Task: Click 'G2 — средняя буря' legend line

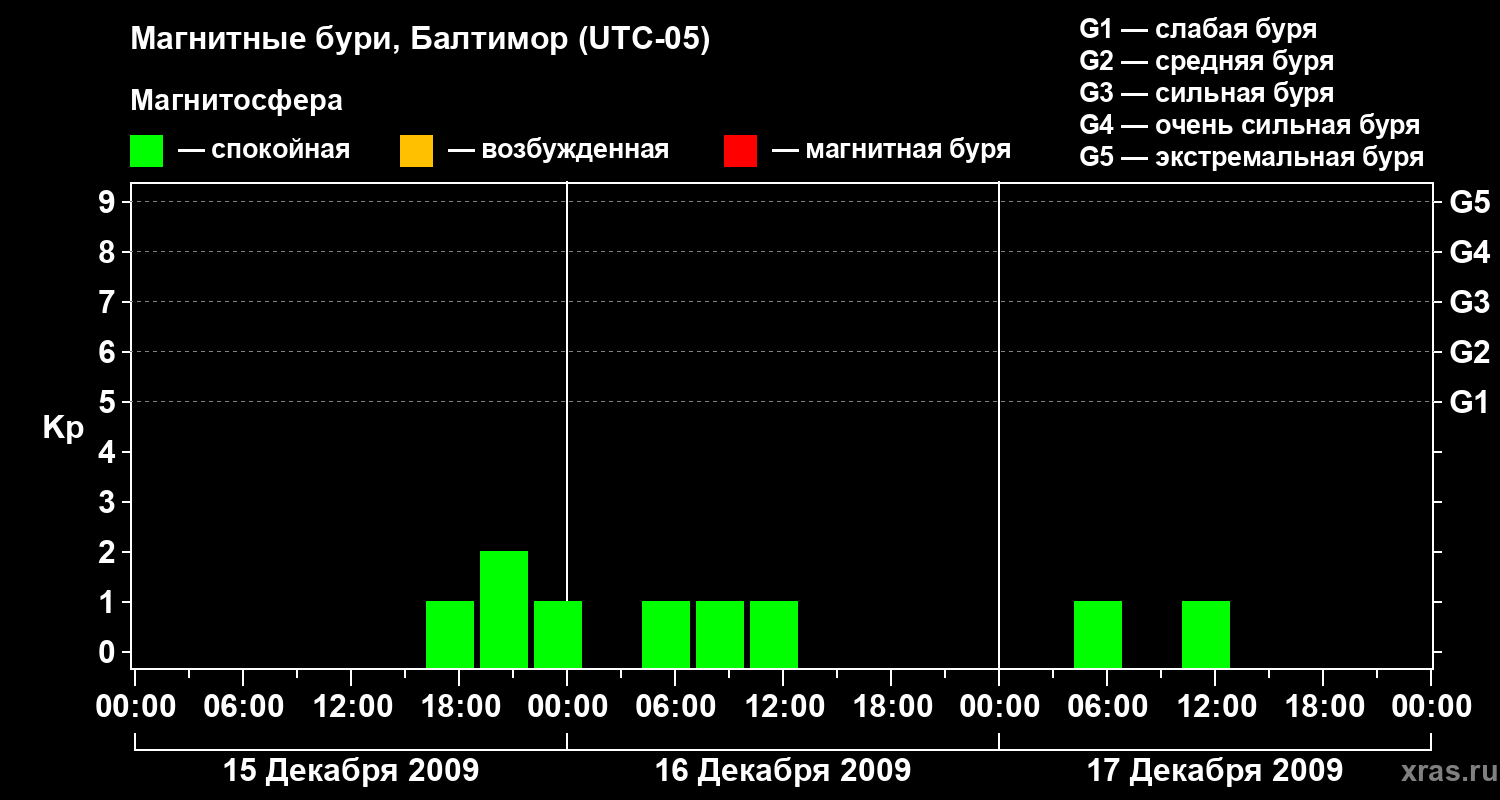Action: (1206, 61)
